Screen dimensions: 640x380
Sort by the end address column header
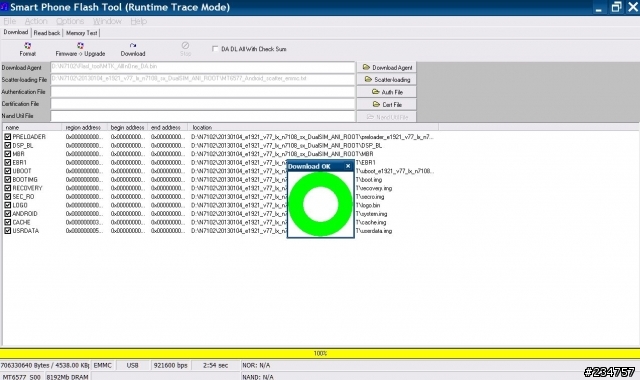(x=167, y=127)
